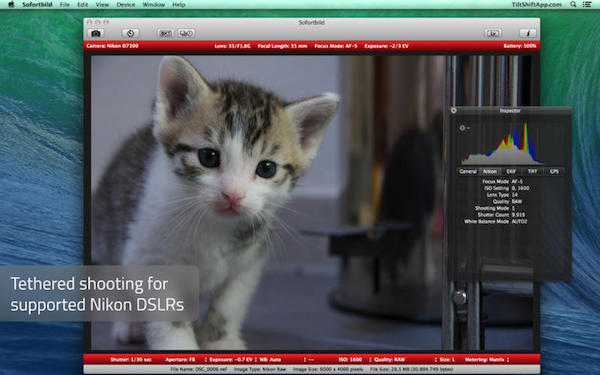
Task: Click the histogram graph in the Inspector
Action: click(x=501, y=144)
